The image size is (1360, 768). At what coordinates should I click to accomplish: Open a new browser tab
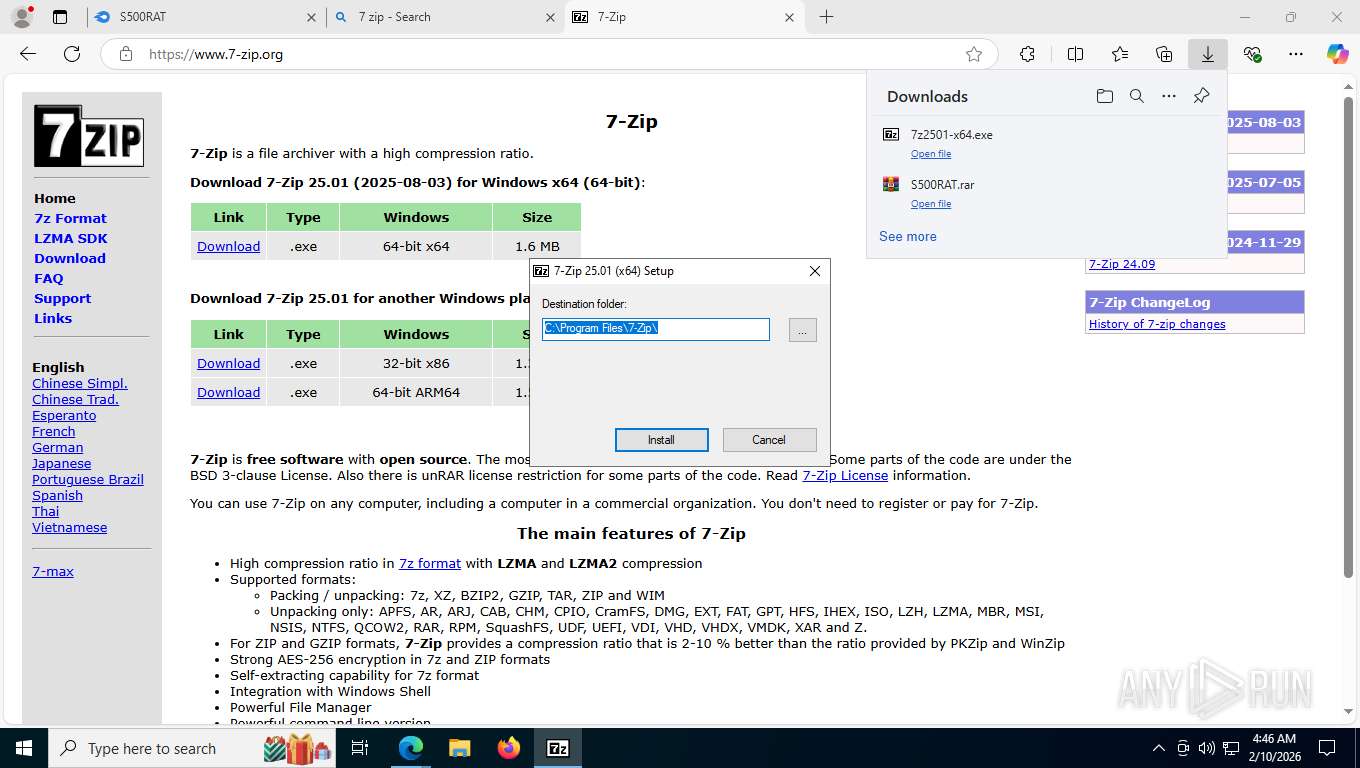[x=826, y=17]
